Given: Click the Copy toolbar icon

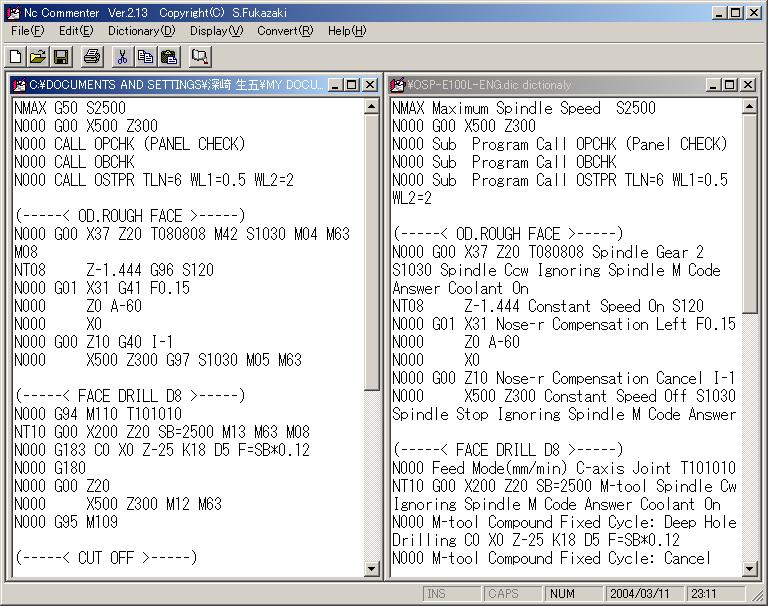Looking at the screenshot, I should point(145,57).
